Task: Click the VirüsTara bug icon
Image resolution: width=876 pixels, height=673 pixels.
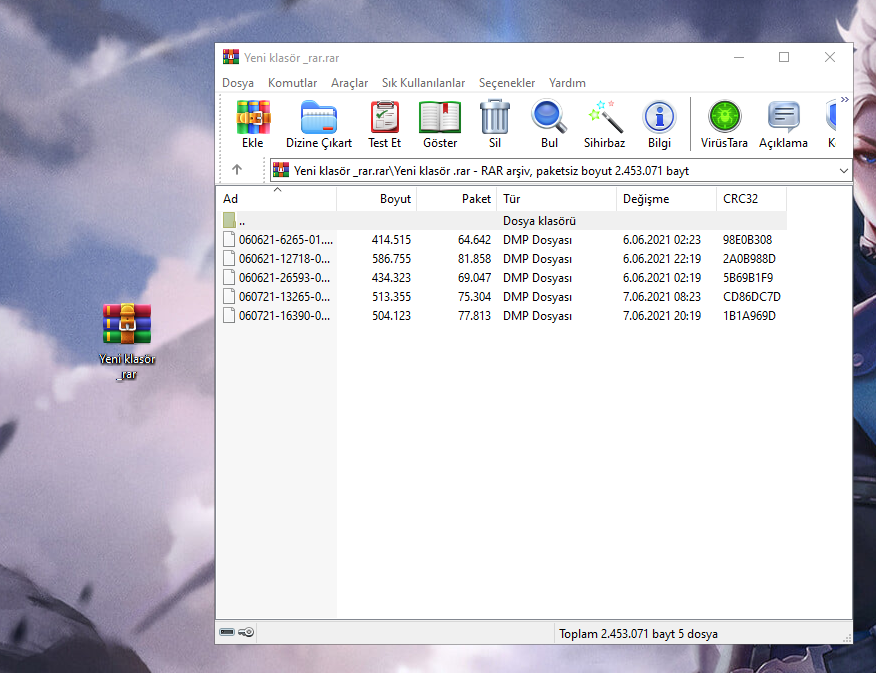Action: (x=725, y=117)
